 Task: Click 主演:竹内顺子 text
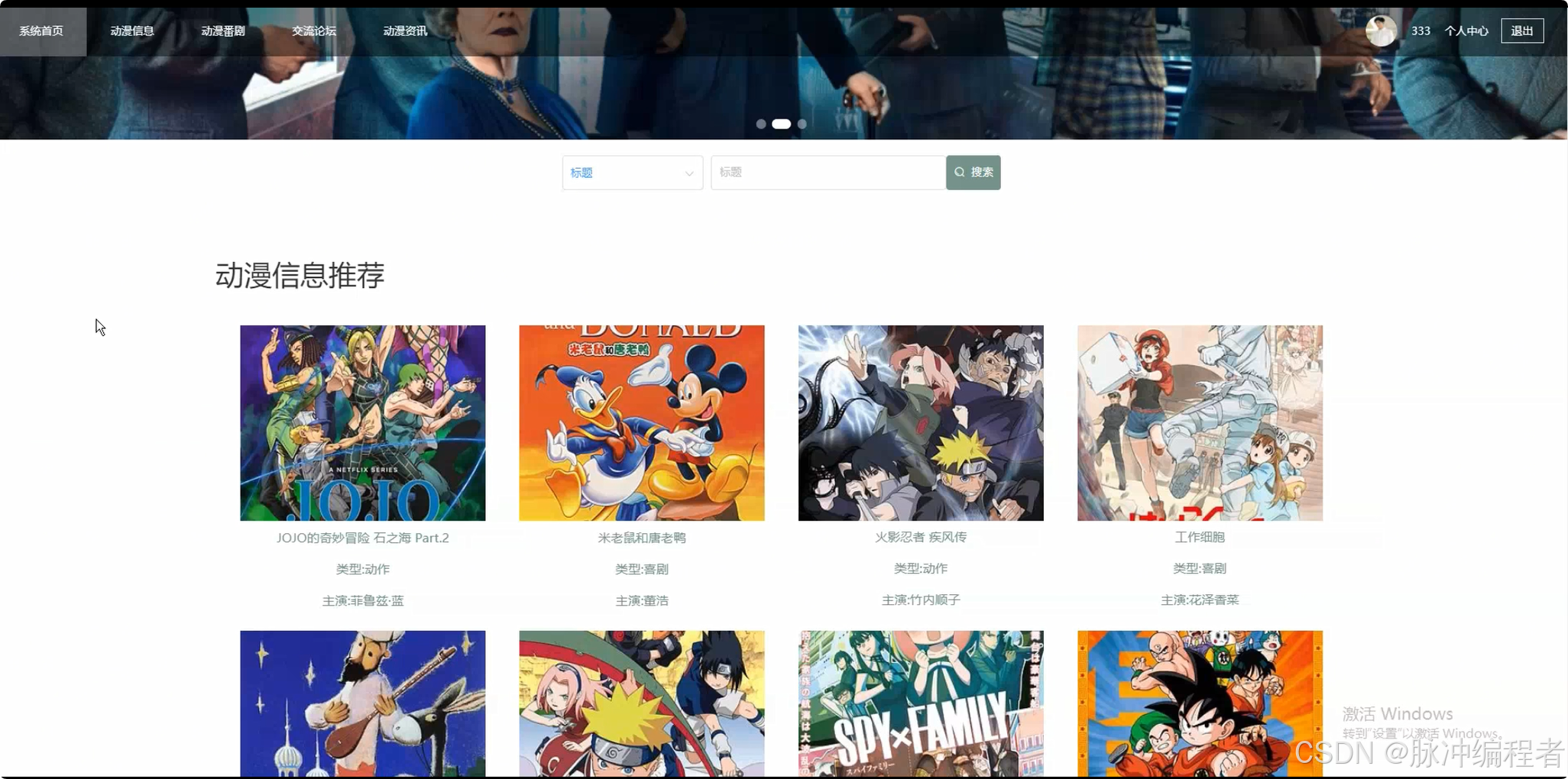tap(921, 600)
